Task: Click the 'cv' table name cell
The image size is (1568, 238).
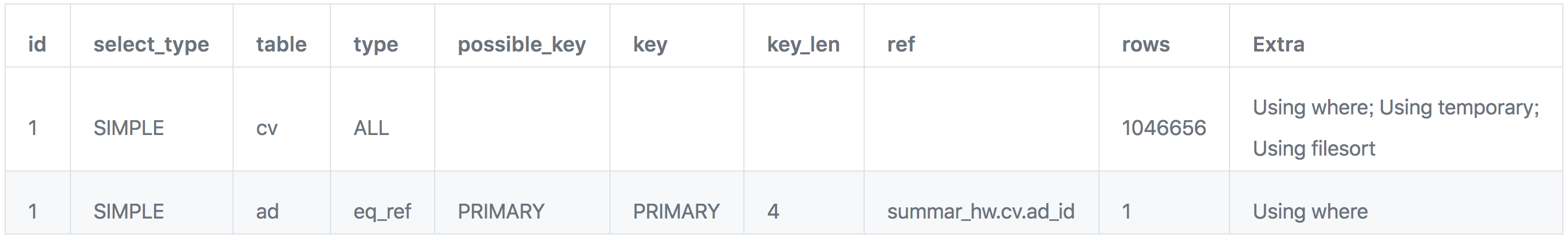Action: pyautogui.click(x=267, y=128)
